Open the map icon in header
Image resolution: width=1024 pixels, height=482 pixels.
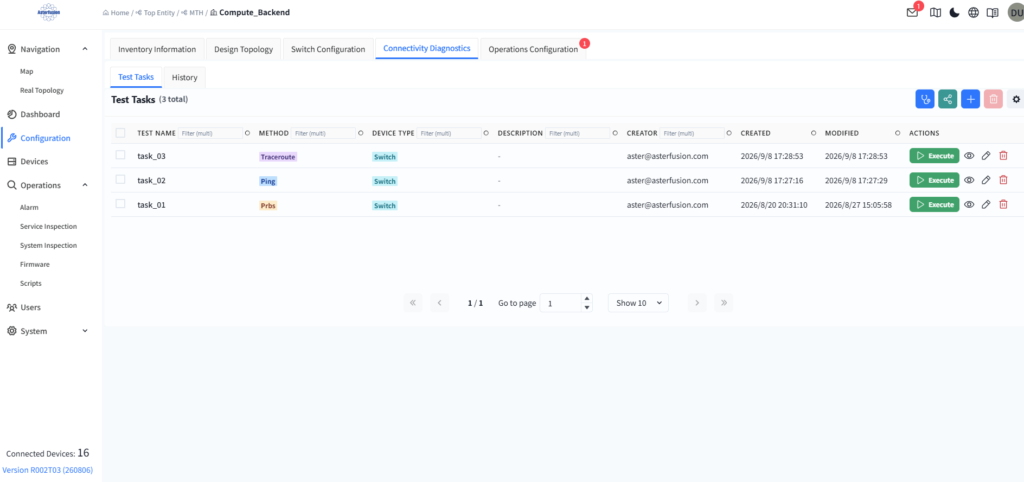tap(935, 12)
